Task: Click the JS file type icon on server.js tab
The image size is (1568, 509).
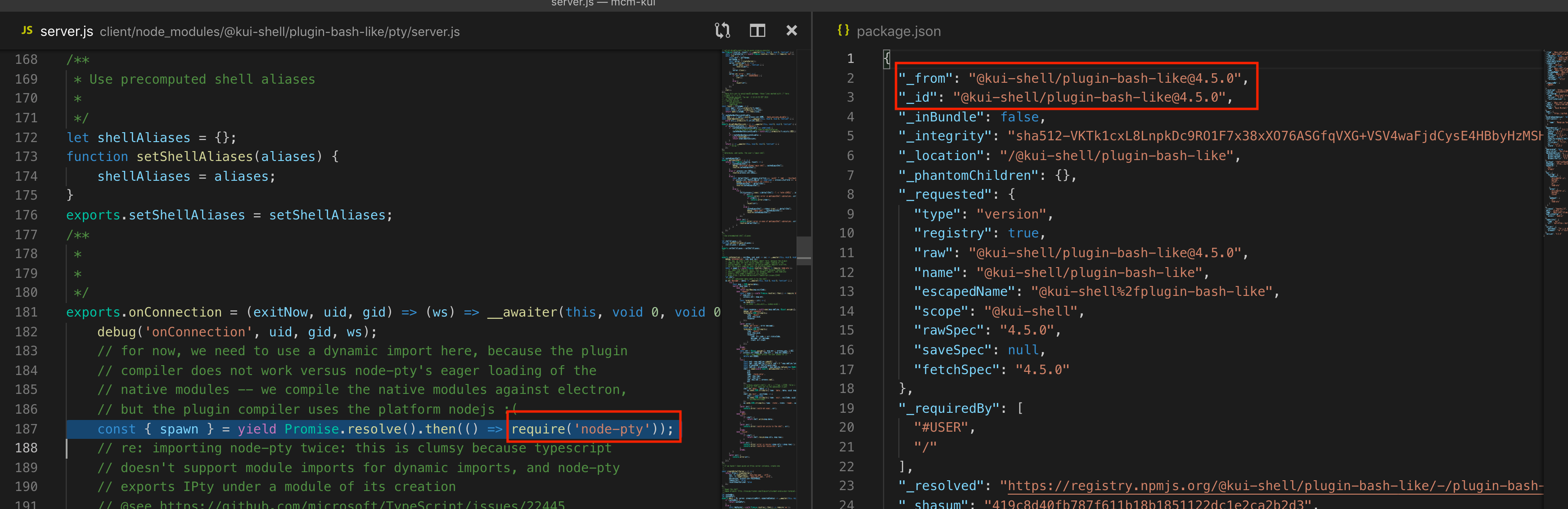Action: [x=27, y=31]
